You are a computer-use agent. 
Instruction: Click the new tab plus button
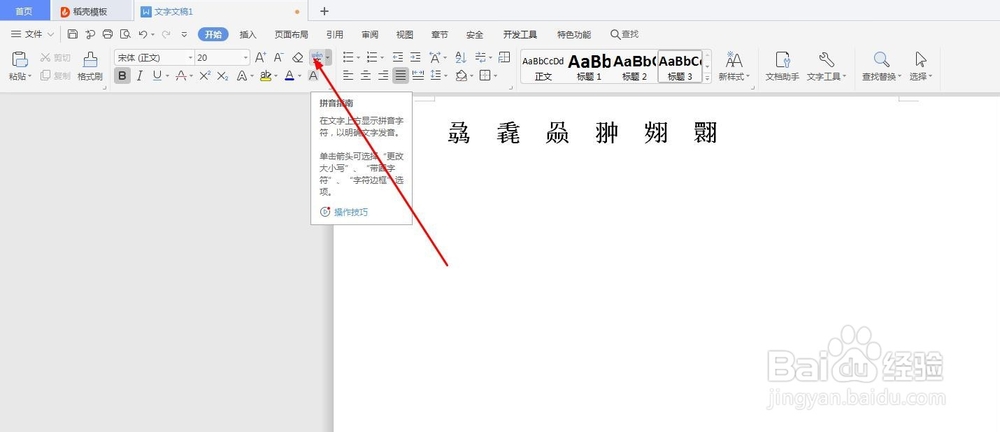click(x=324, y=11)
